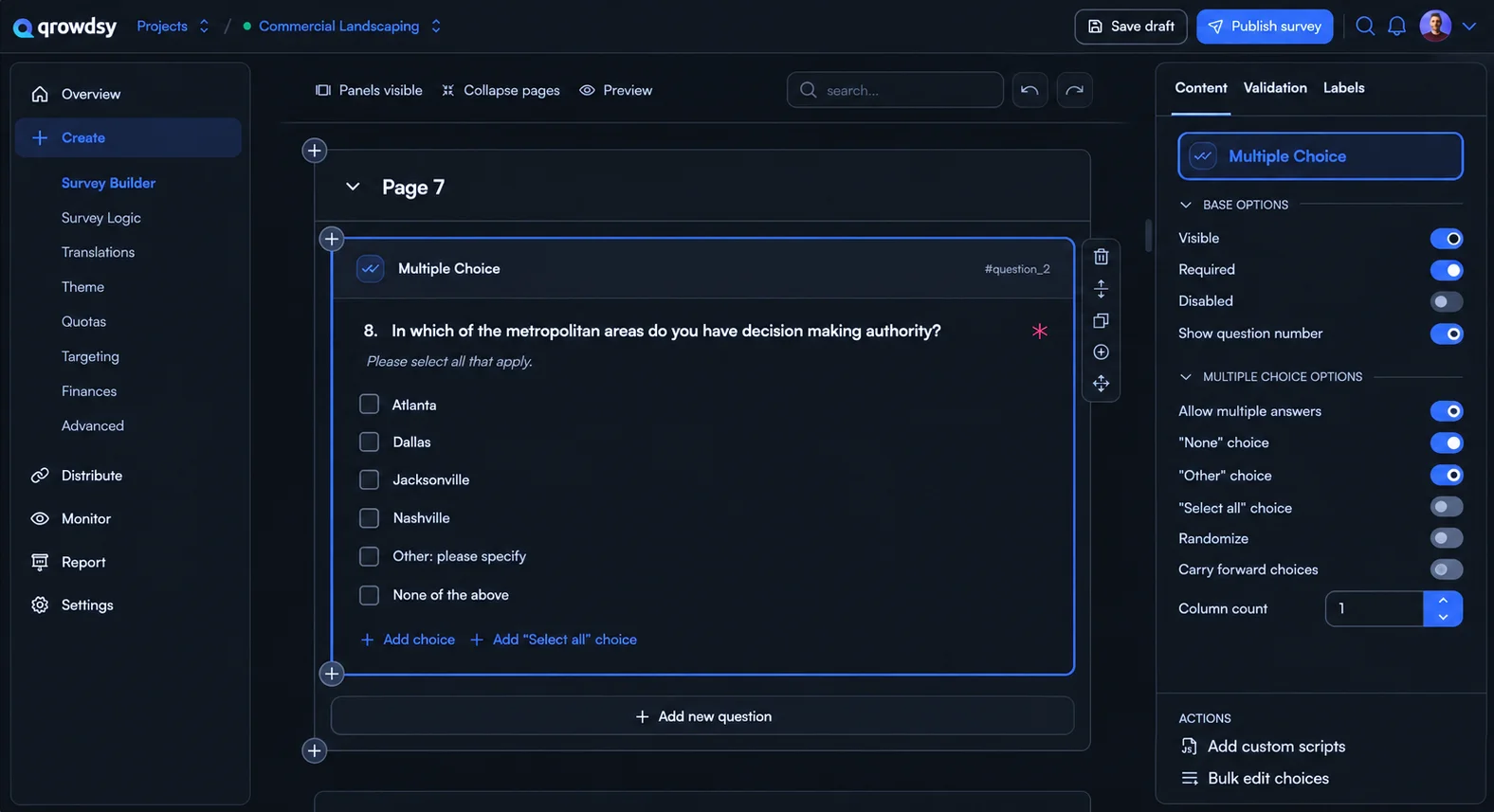Click the plus circle above Page 7
This screenshot has width=1494, height=812.
[x=315, y=151]
